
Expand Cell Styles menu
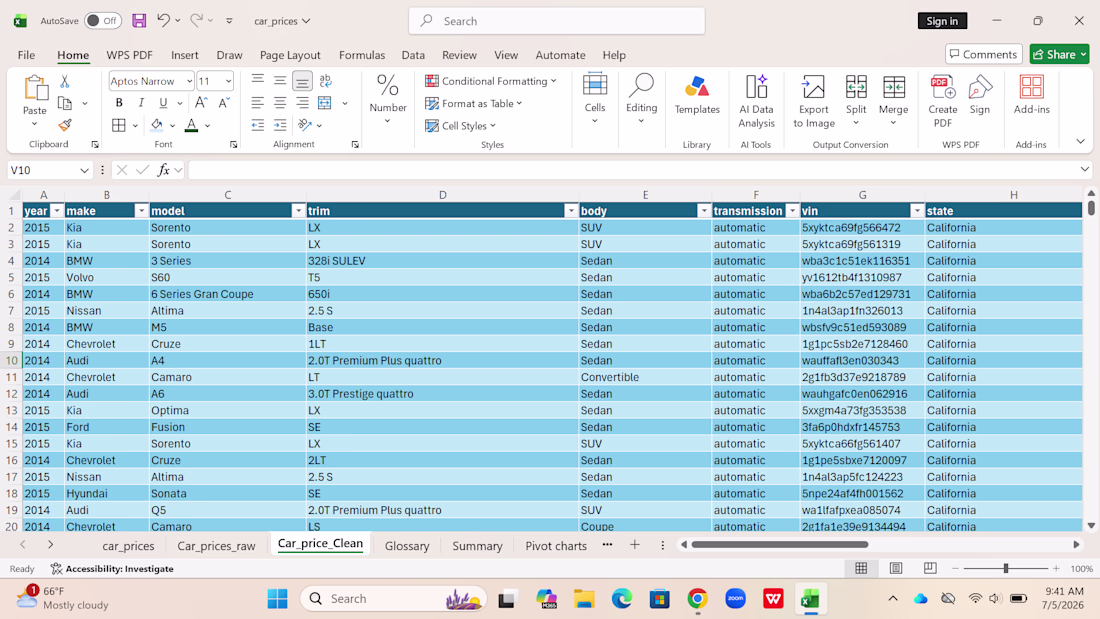(x=460, y=126)
